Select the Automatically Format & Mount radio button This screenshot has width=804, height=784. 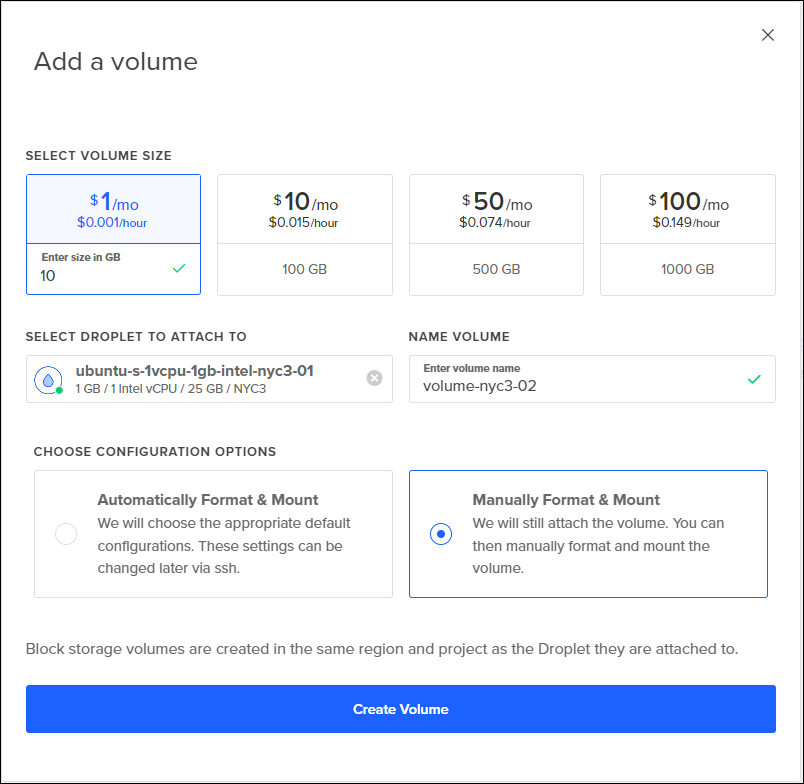point(66,534)
